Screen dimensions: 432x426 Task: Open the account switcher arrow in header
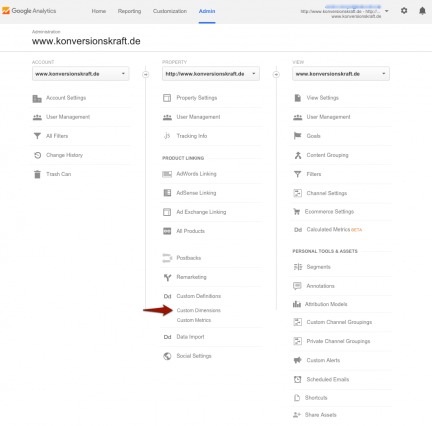[387, 11]
